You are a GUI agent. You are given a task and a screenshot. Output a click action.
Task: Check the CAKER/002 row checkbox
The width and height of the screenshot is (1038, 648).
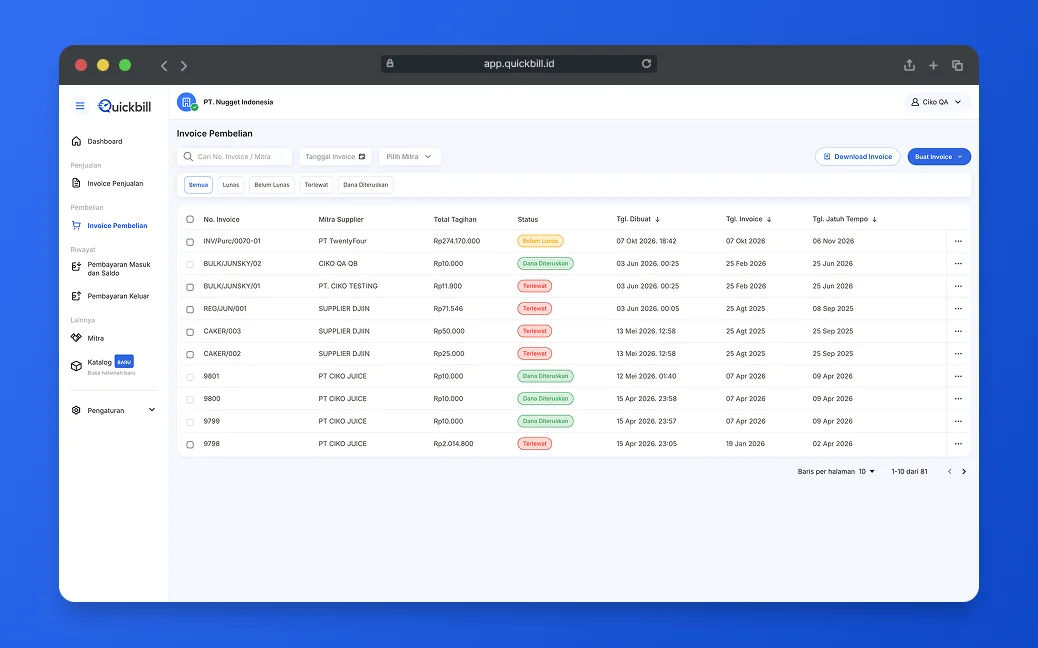coord(190,354)
